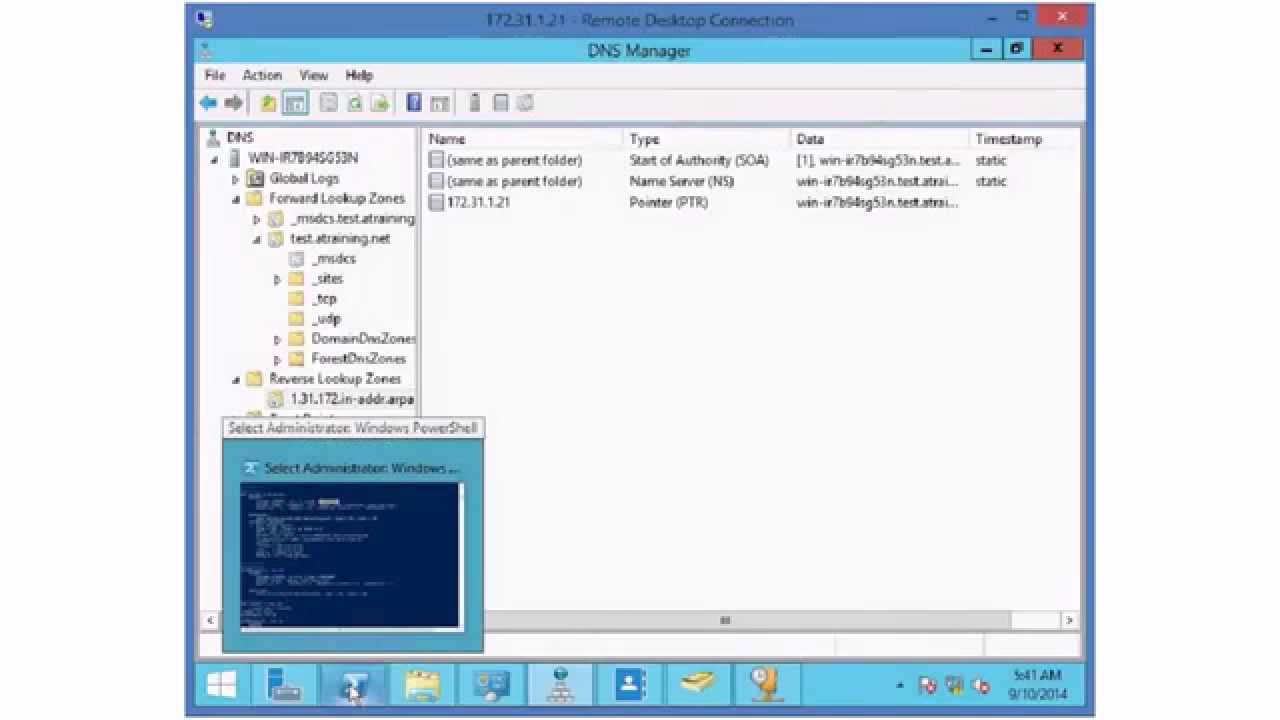Screen dimensions: 1280x720
Task: Click the Up one level folder icon
Action: pos(269,103)
